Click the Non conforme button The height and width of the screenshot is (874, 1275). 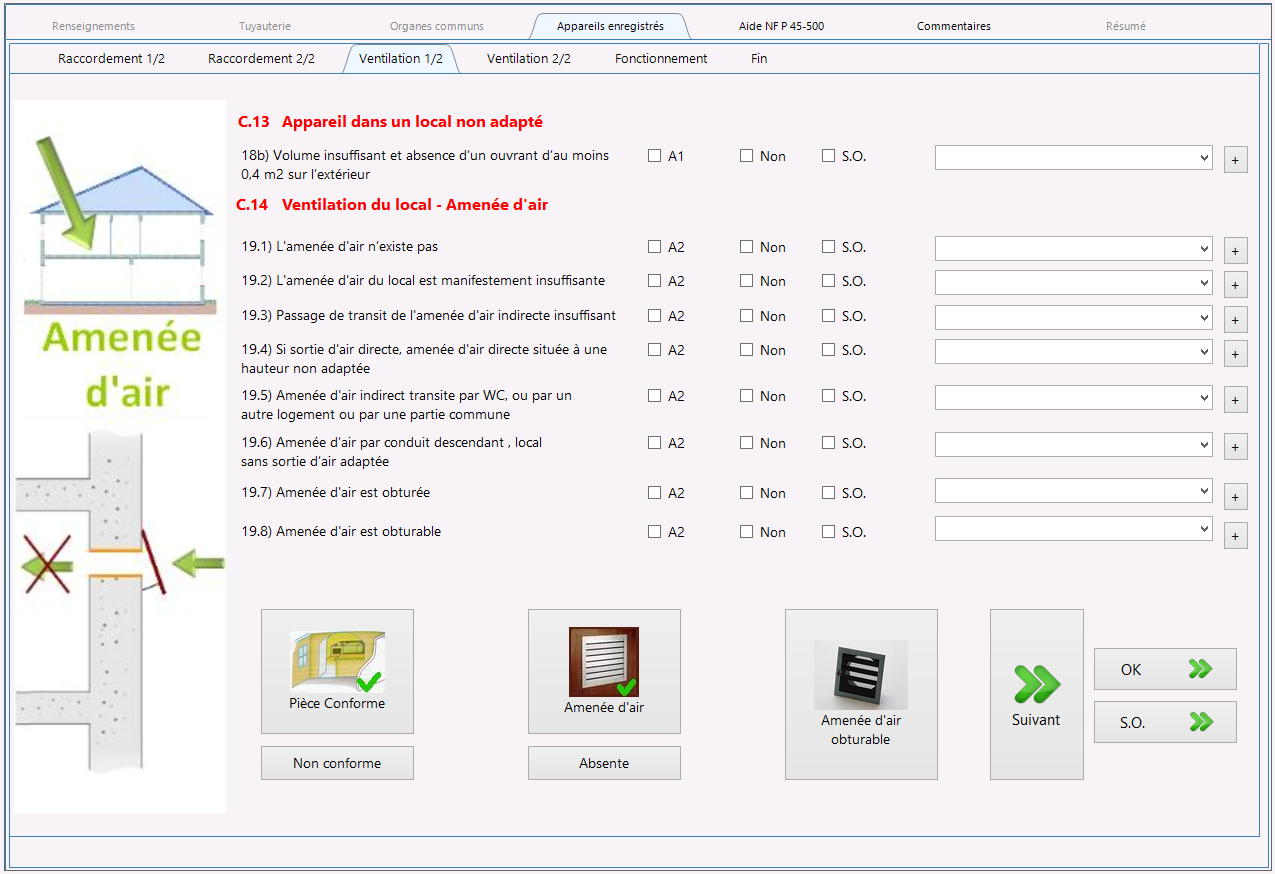[337, 763]
